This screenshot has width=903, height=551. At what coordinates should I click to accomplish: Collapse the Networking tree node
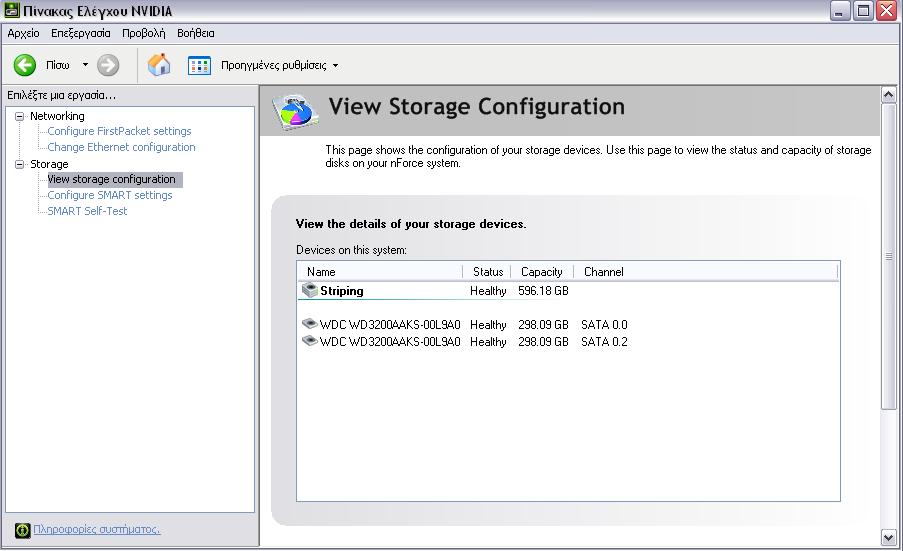coord(20,116)
